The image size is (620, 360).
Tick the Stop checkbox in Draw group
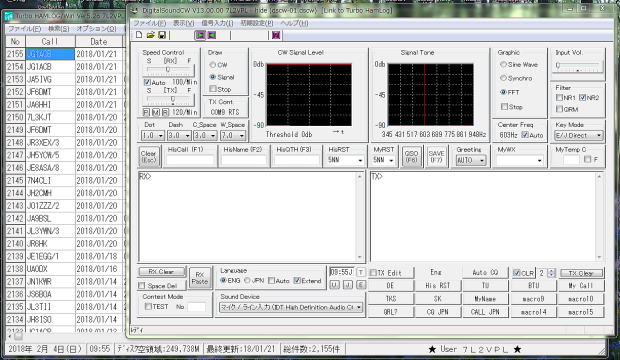(x=213, y=89)
